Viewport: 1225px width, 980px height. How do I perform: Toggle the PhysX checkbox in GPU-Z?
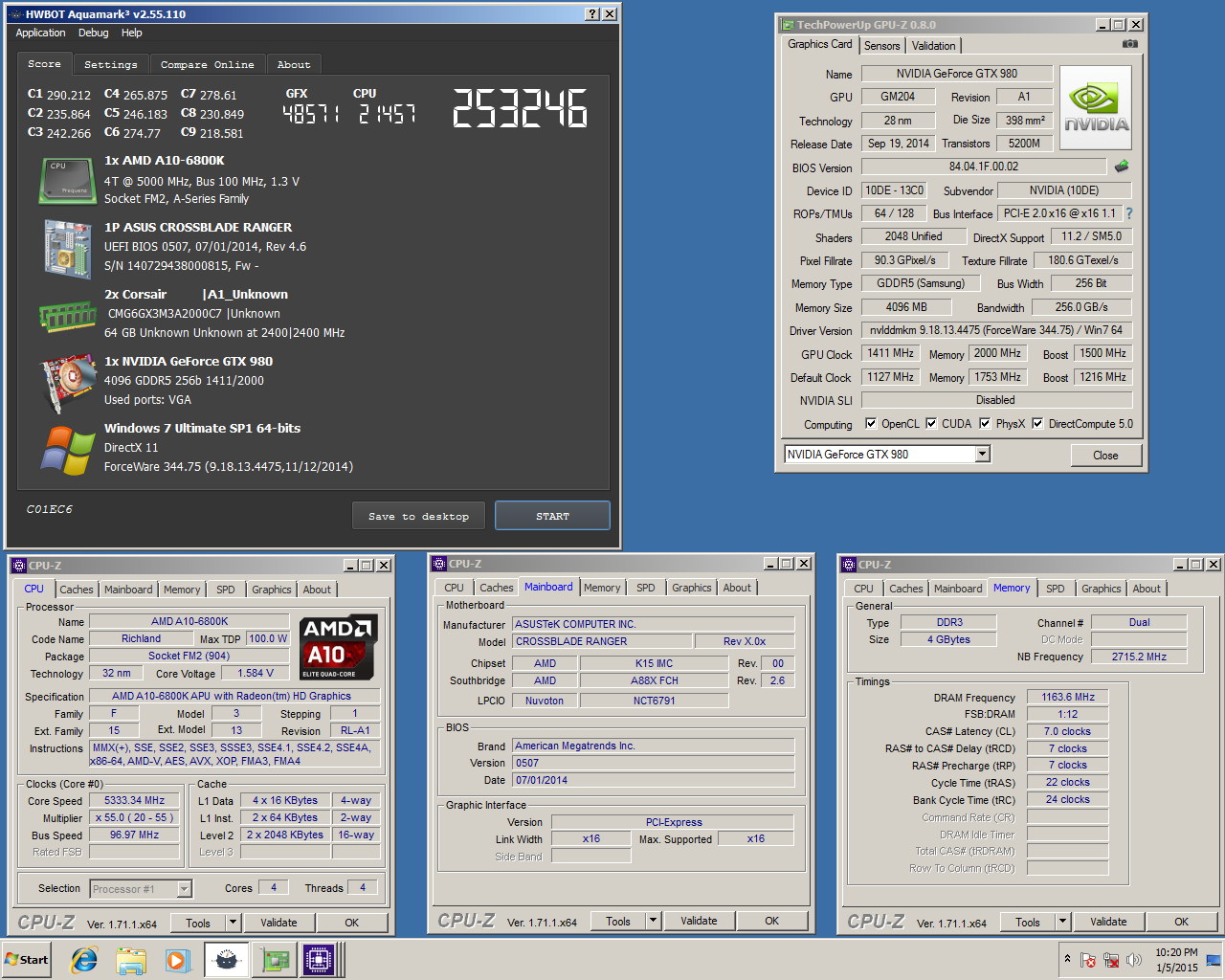tap(985, 423)
